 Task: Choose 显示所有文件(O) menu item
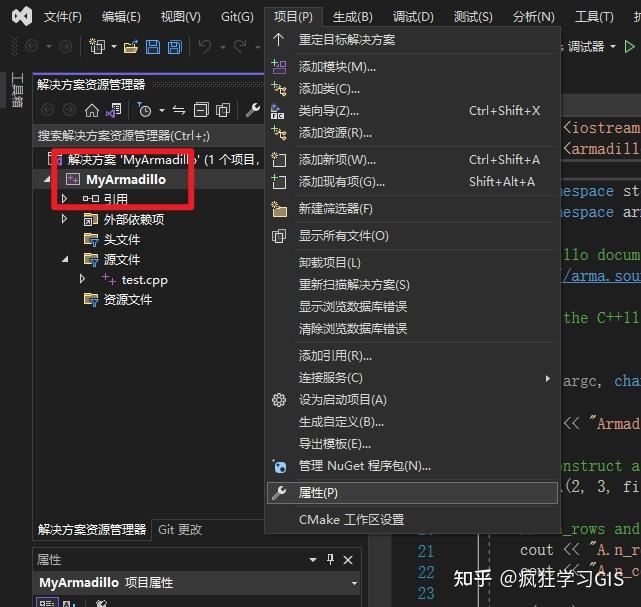(413, 236)
